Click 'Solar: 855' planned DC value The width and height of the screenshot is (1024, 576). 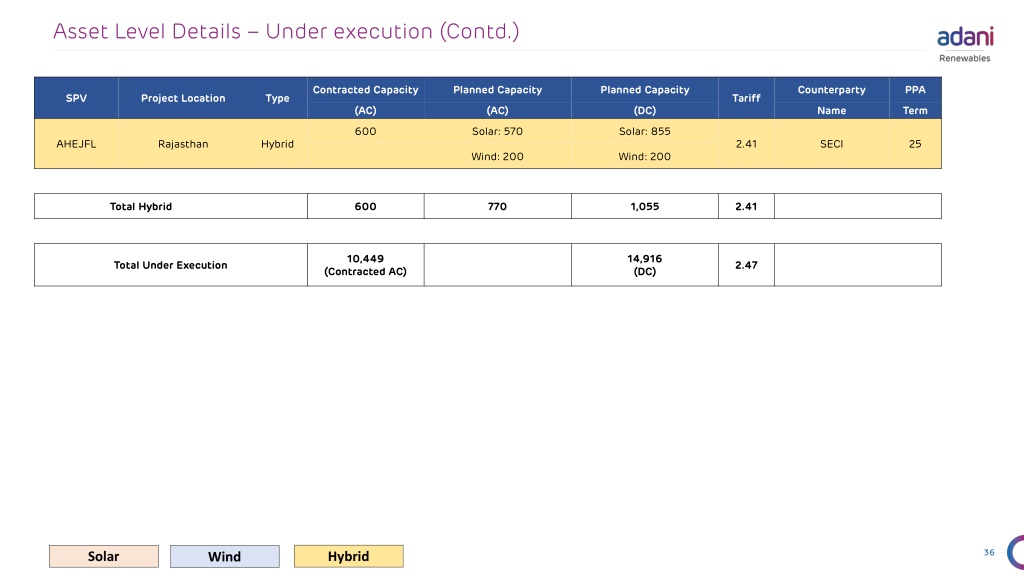click(x=645, y=131)
